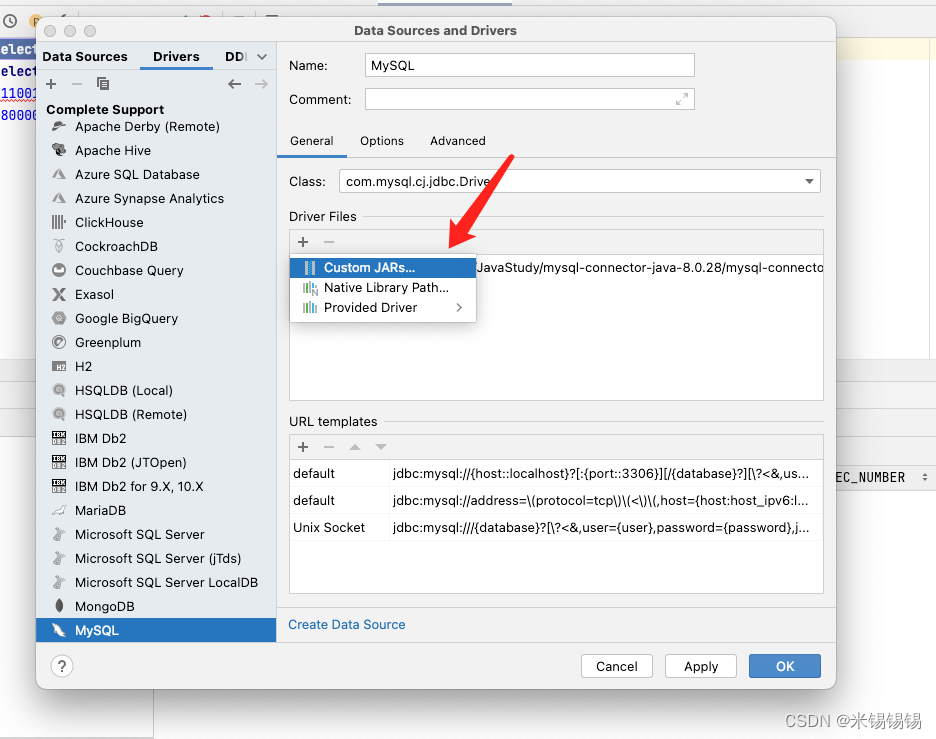
Task: Select Exasol driver
Action: point(156,294)
